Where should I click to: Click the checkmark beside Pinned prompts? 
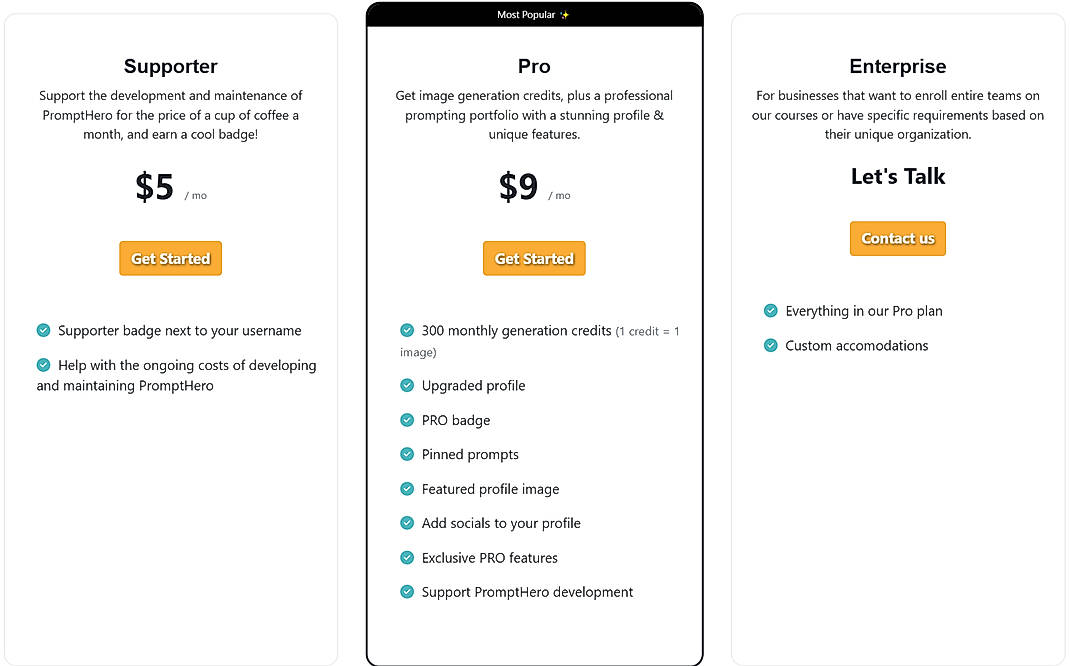point(407,454)
